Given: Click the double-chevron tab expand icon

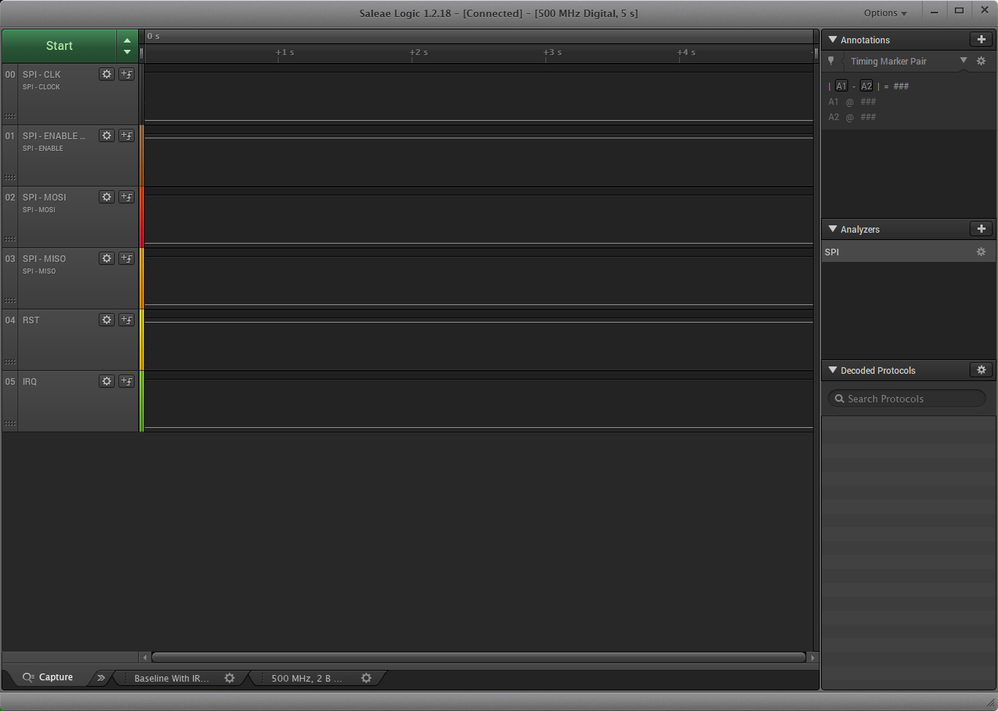Looking at the screenshot, I should point(101,678).
